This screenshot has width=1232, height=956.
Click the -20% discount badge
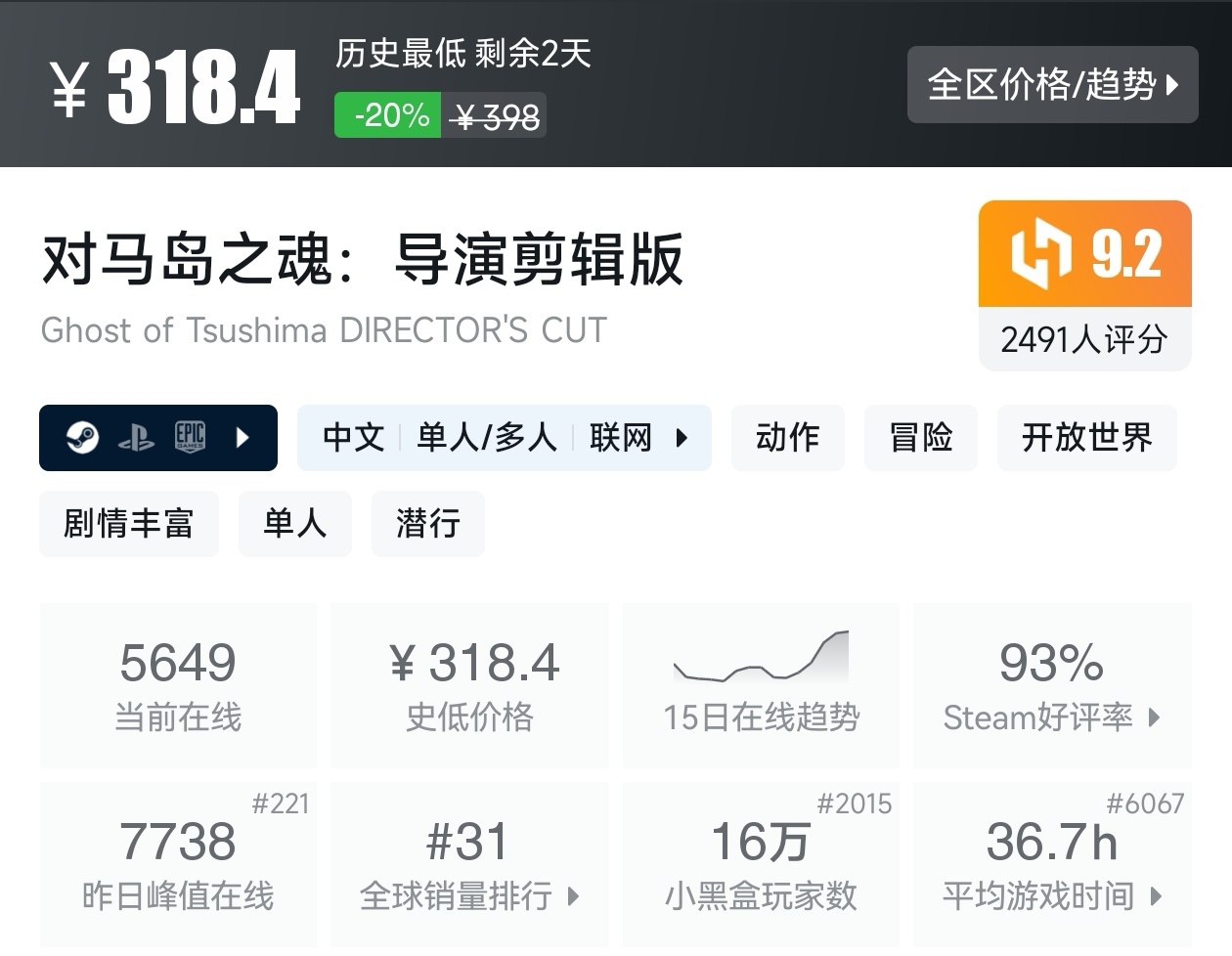point(388,115)
